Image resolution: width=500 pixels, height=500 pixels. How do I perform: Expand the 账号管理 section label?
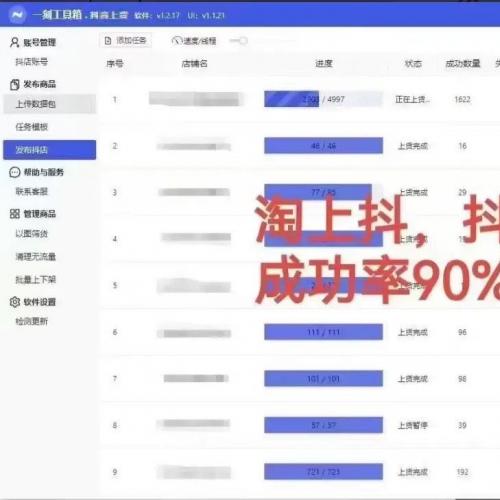click(x=39, y=42)
